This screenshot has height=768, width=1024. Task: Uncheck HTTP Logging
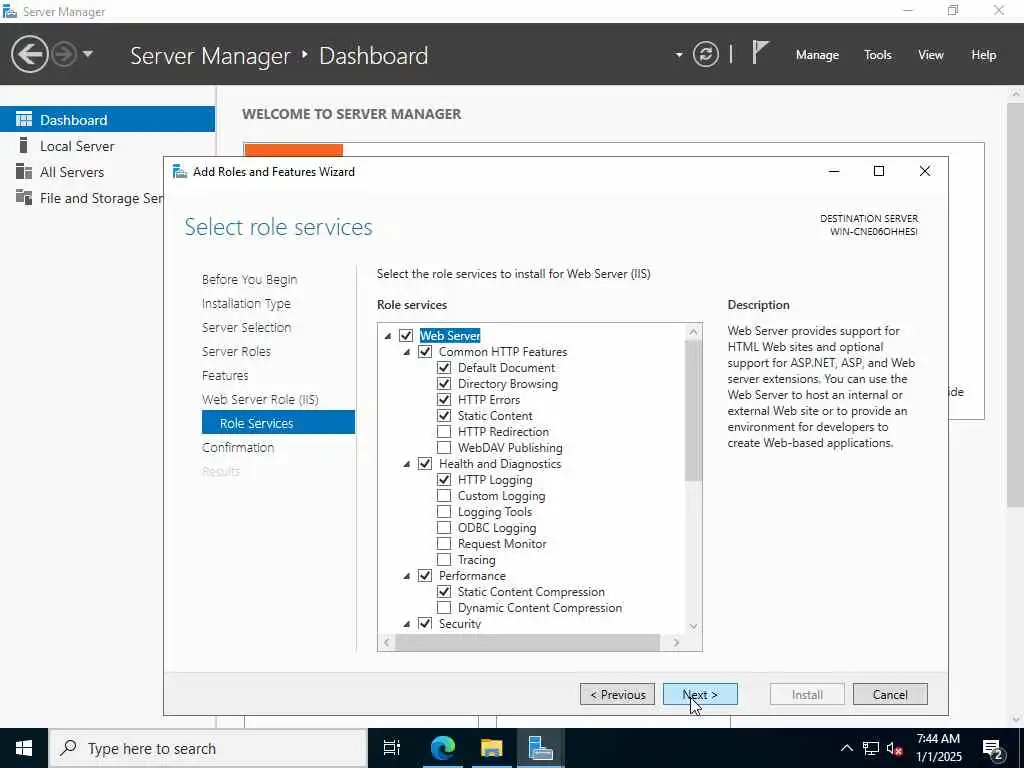click(444, 479)
